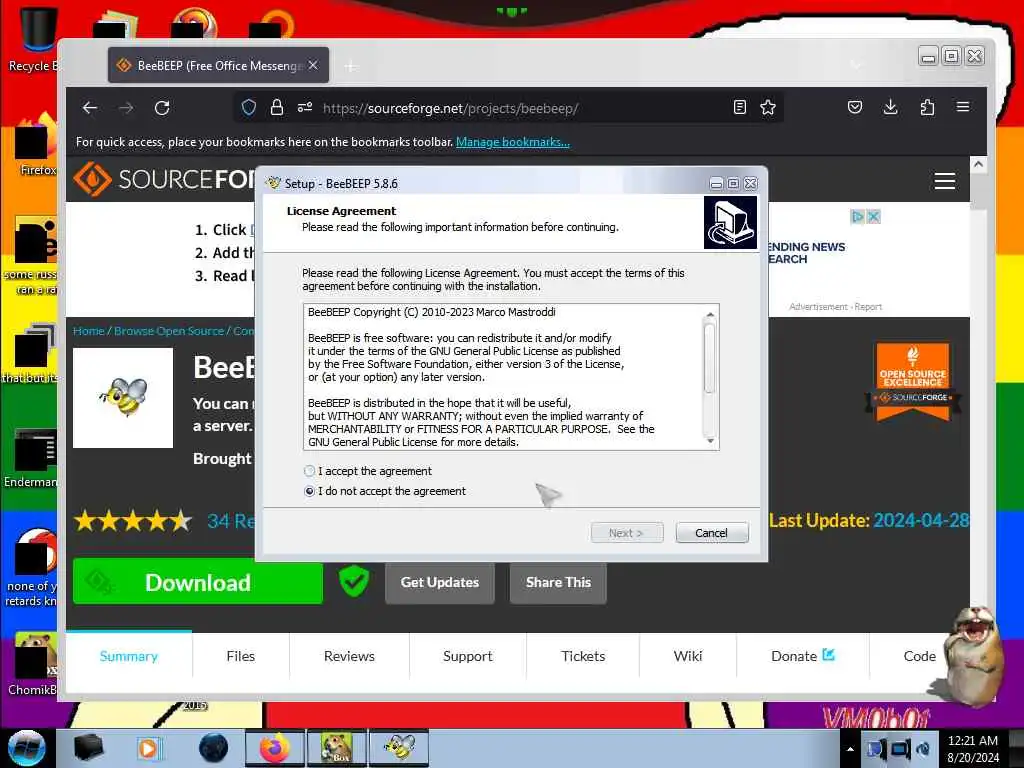This screenshot has height=768, width=1024.
Task: Open the extensions puzzle icon
Action: (927, 108)
